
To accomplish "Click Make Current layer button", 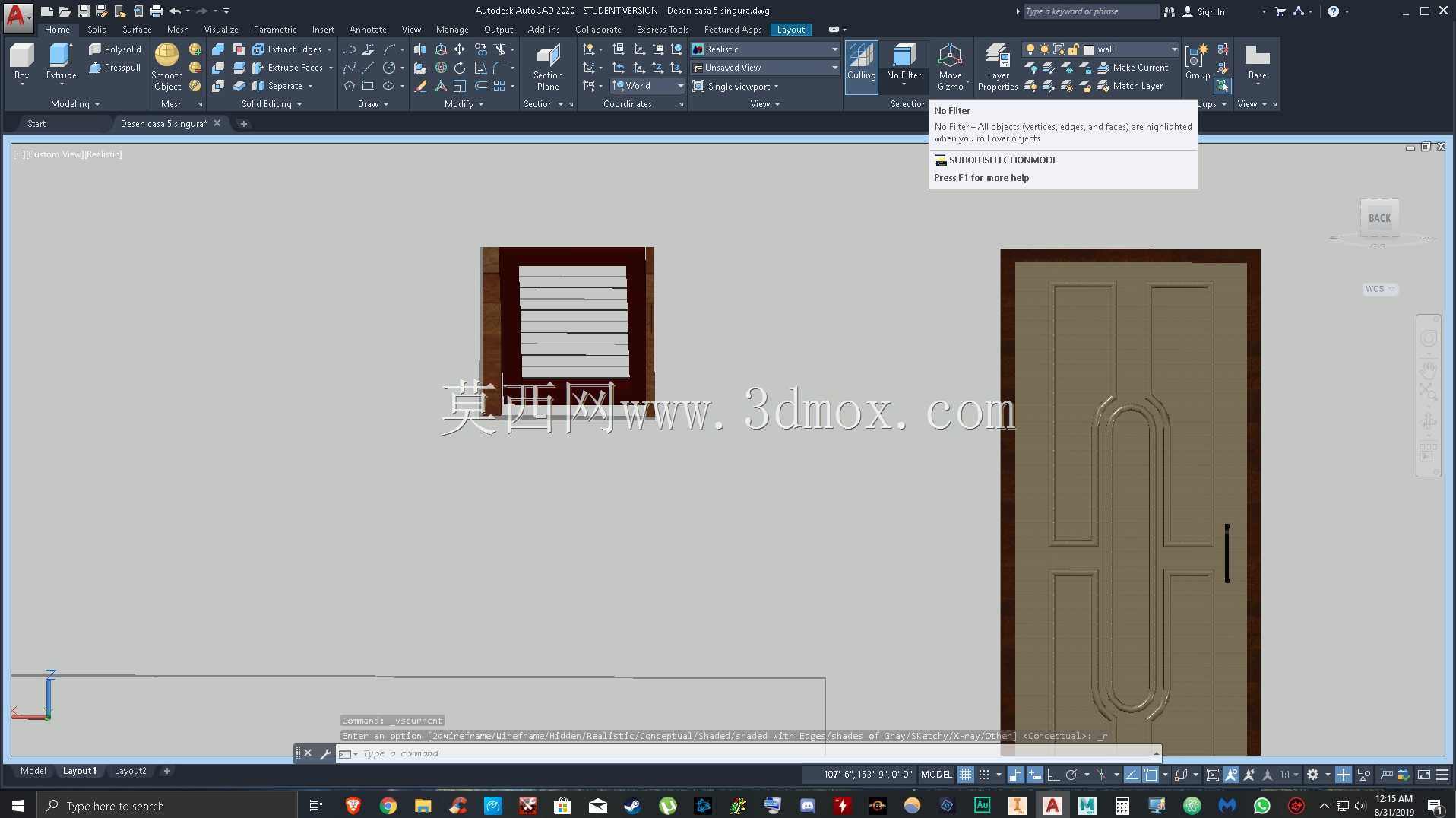I will pyautogui.click(x=1133, y=68).
